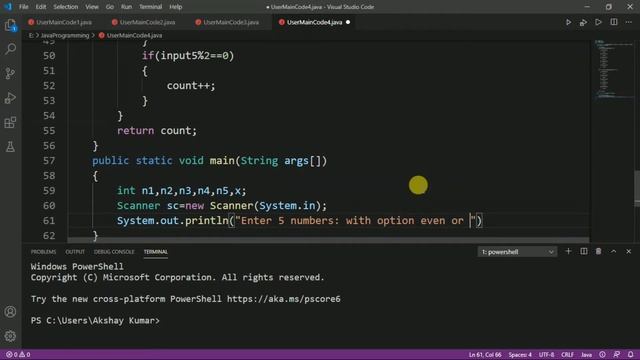The width and height of the screenshot is (640, 360).
Task: Add a new terminal with plus icon
Action: 568,251
